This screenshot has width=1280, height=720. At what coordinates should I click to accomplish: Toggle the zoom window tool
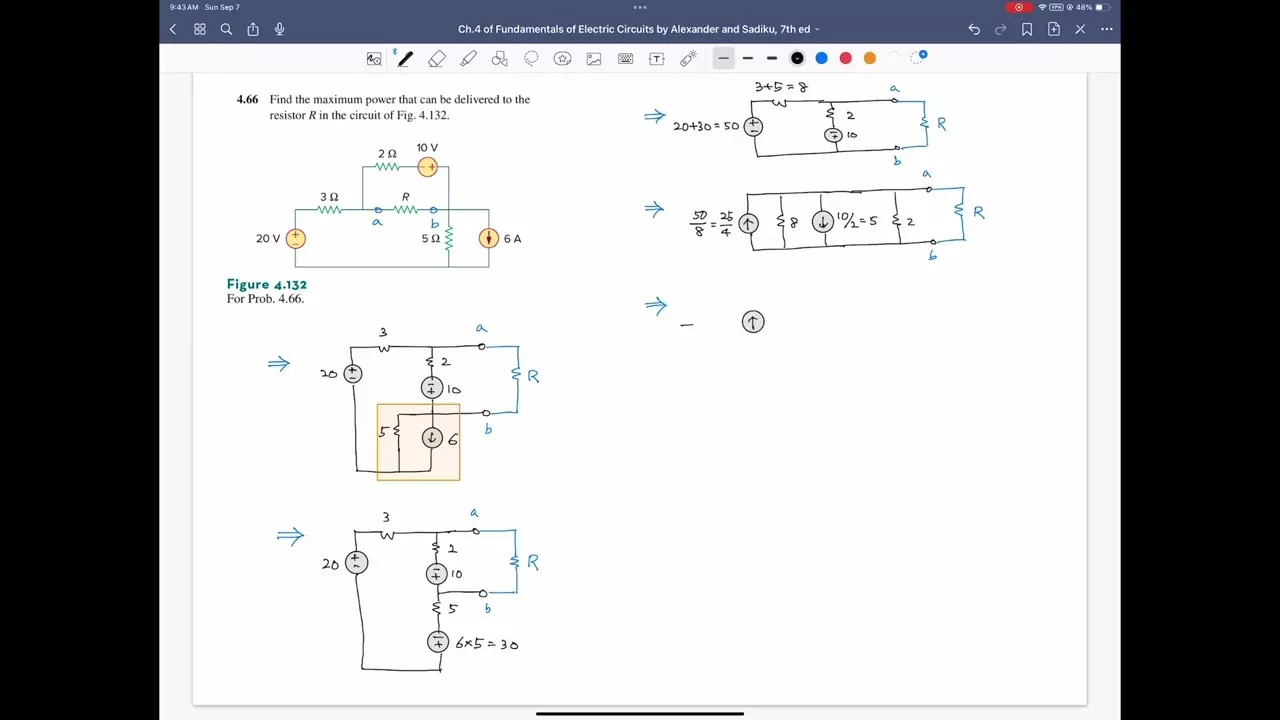374,59
